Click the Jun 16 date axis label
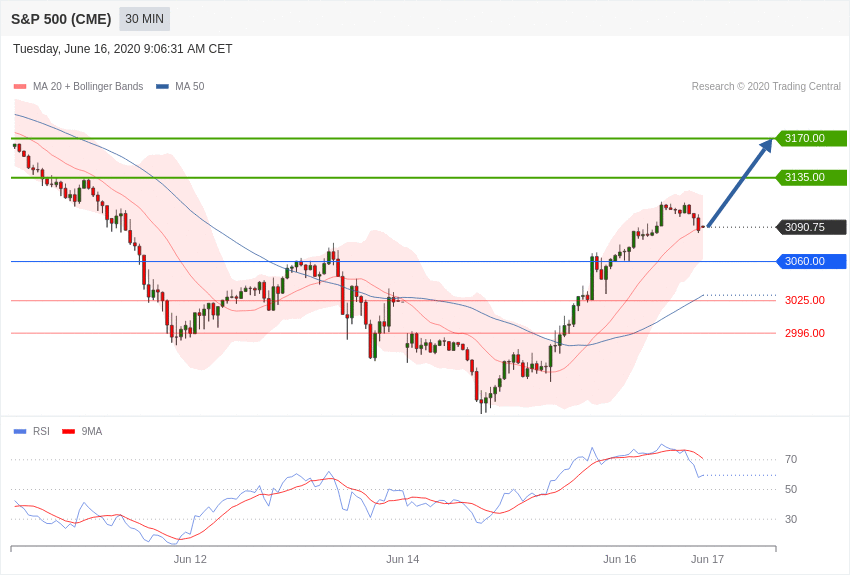Viewport: 850px width, 576px height. click(x=620, y=559)
